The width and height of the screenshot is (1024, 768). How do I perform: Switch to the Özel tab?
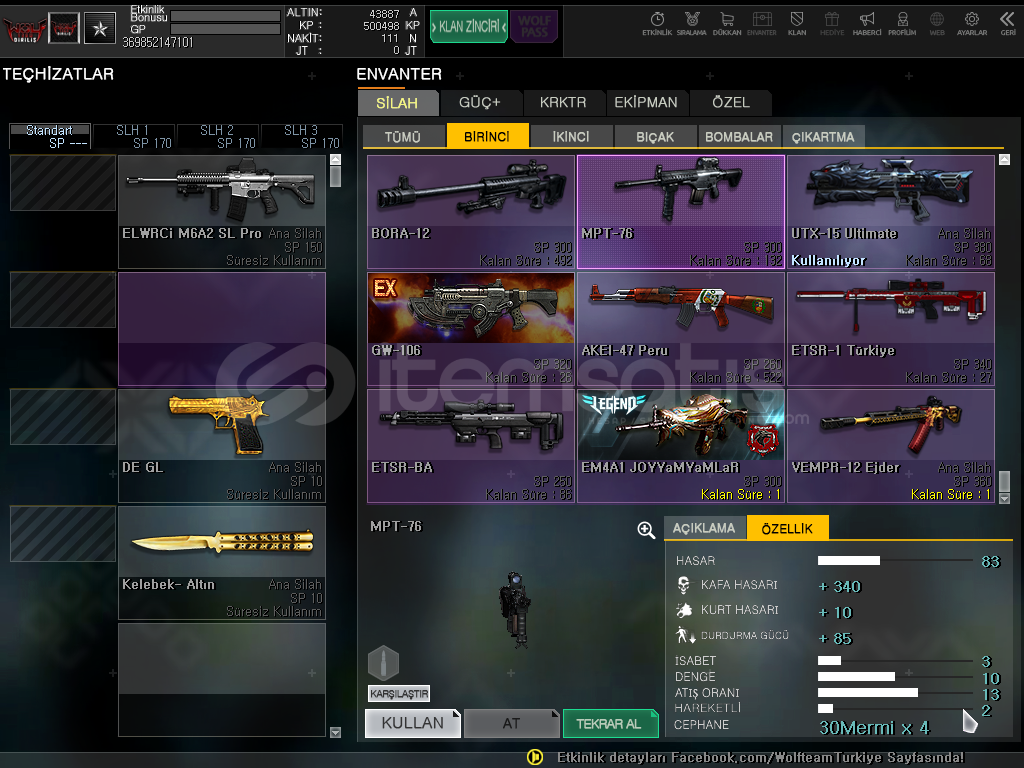[731, 103]
